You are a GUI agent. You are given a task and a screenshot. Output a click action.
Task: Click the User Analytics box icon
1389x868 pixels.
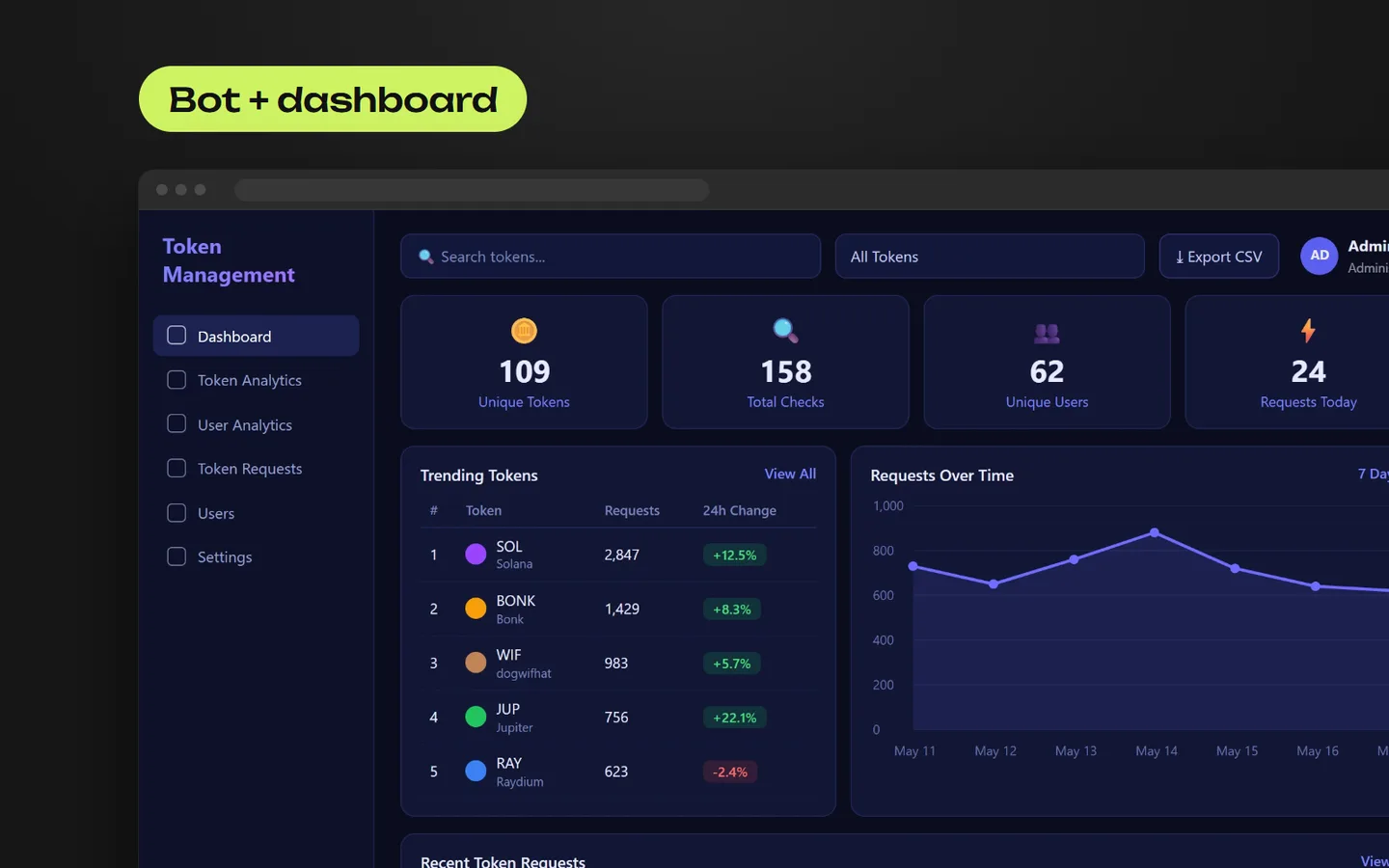[x=177, y=424]
